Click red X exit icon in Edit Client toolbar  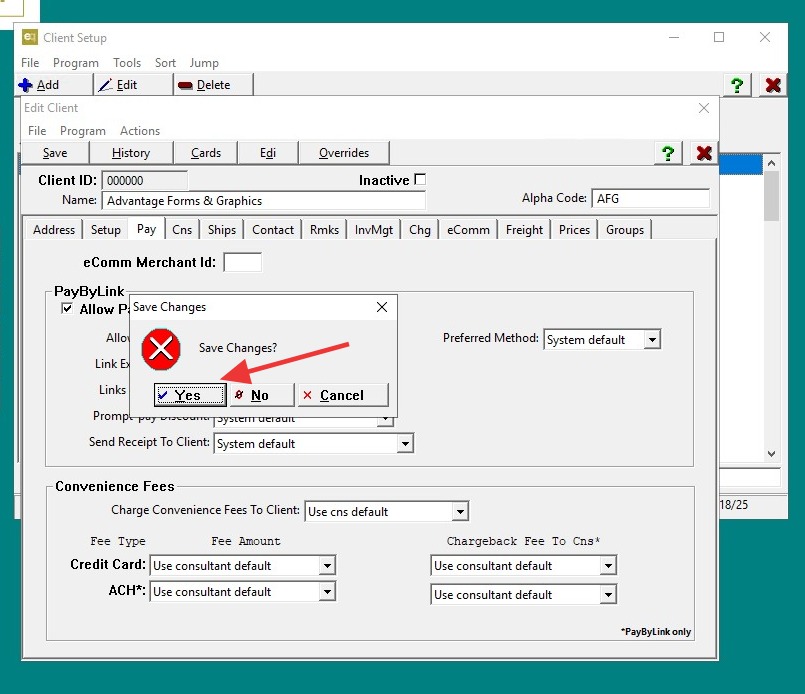[x=704, y=153]
